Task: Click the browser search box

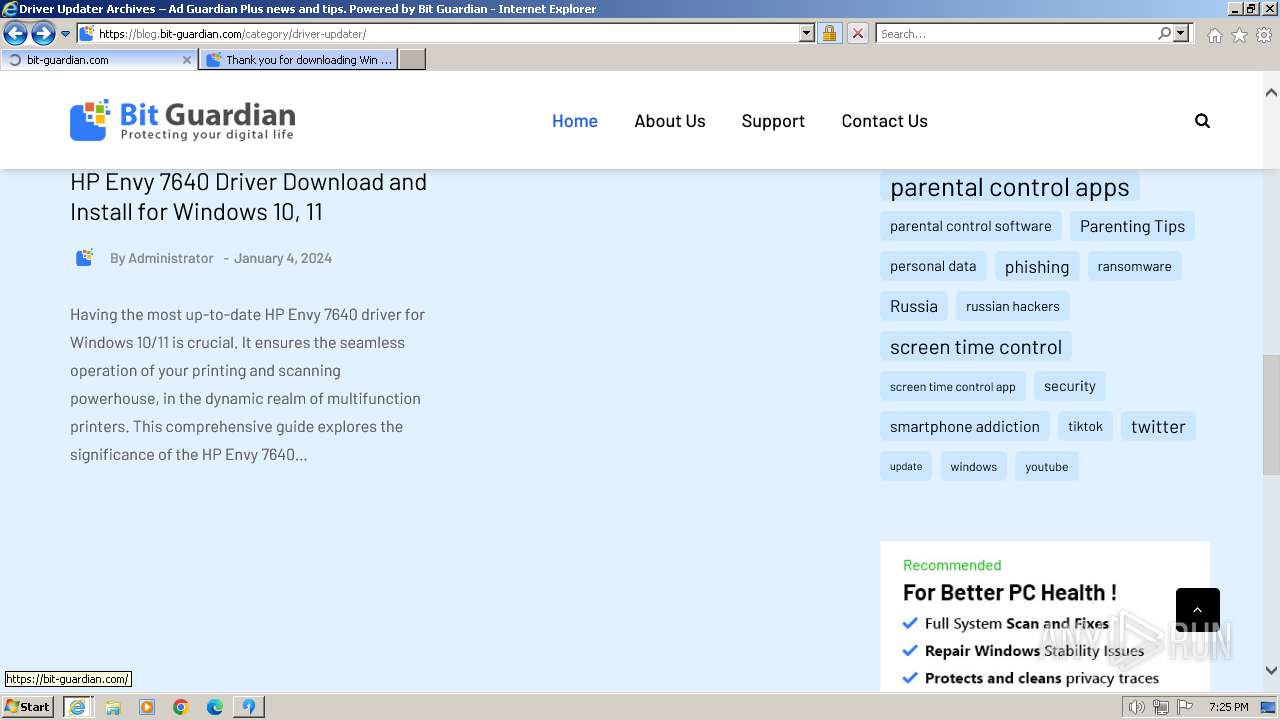Action: (1016, 34)
